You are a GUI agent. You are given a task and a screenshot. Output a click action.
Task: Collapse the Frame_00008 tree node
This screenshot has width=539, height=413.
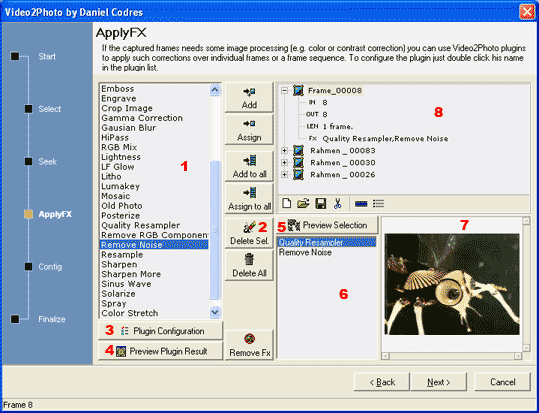coord(284,91)
